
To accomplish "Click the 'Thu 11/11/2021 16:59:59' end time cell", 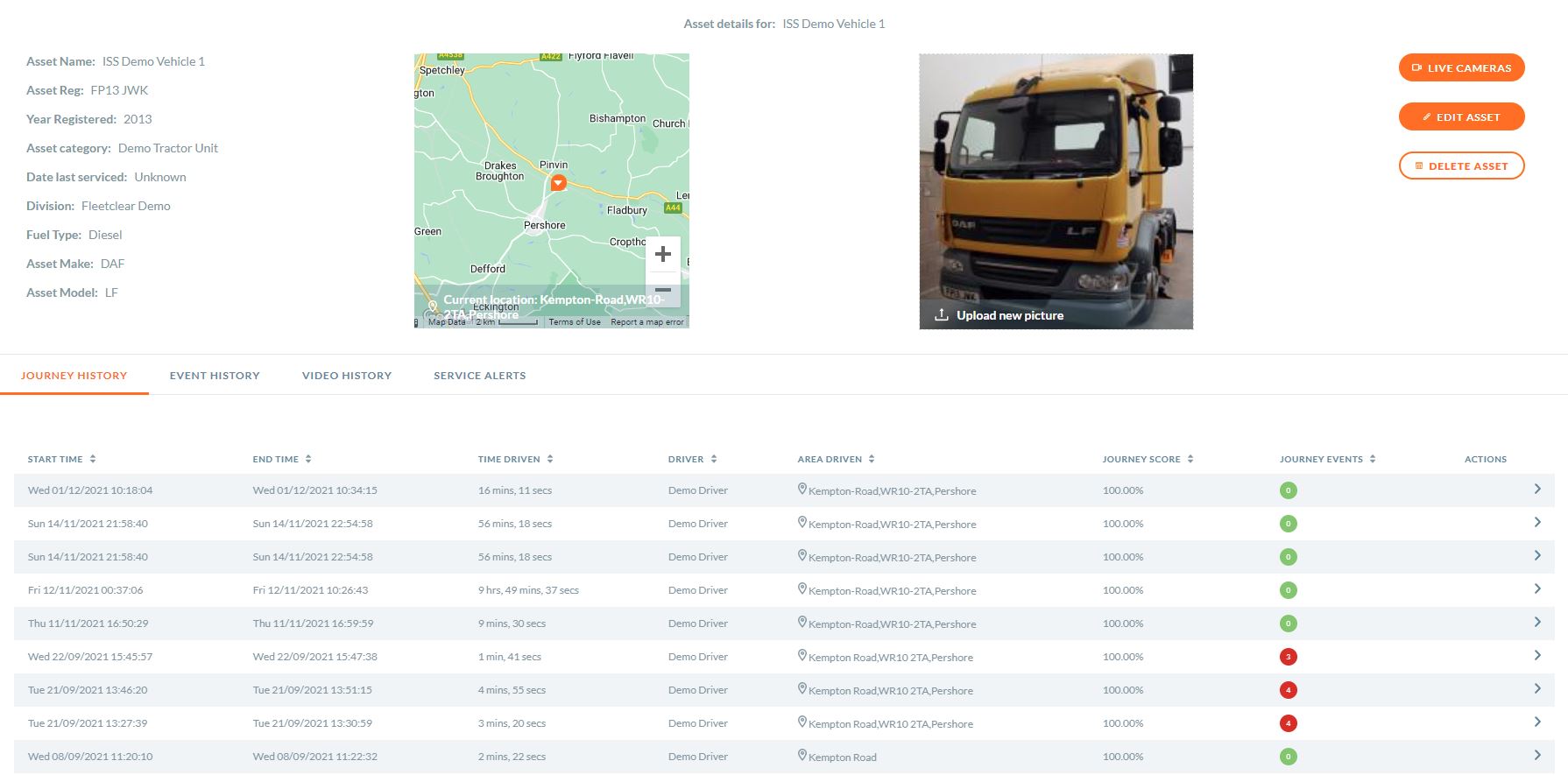I will pyautogui.click(x=313, y=624).
